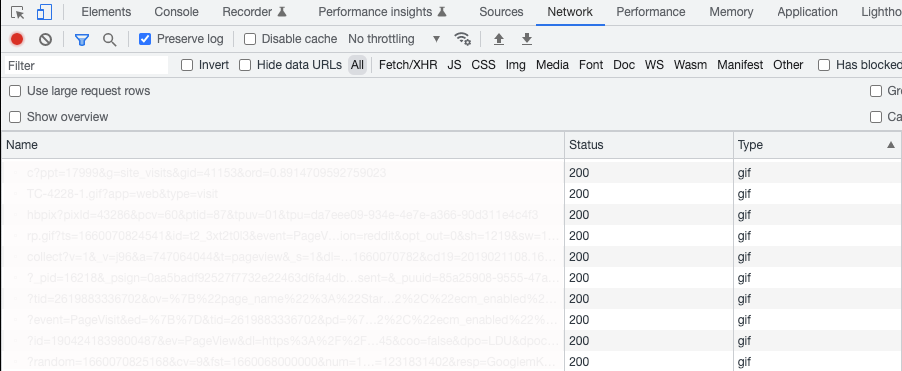Open the Memory tab

[x=731, y=12]
